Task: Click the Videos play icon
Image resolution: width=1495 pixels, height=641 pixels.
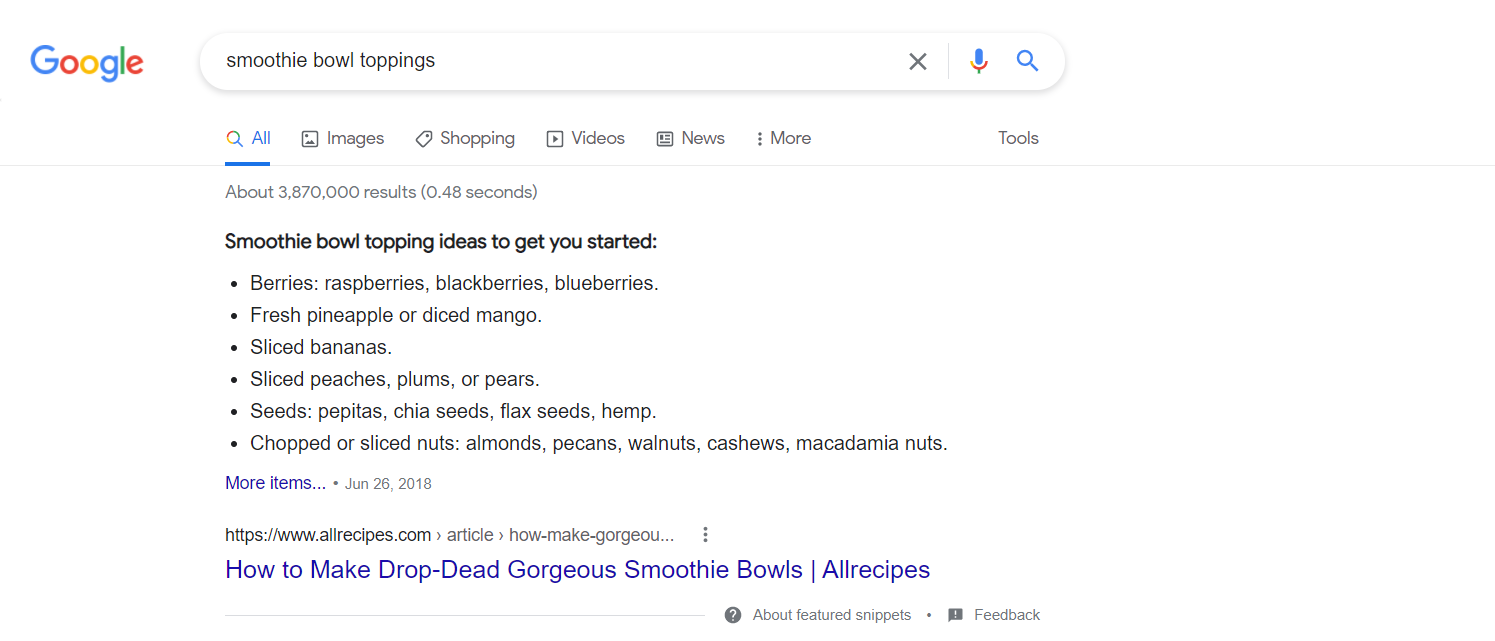Action: coord(555,139)
